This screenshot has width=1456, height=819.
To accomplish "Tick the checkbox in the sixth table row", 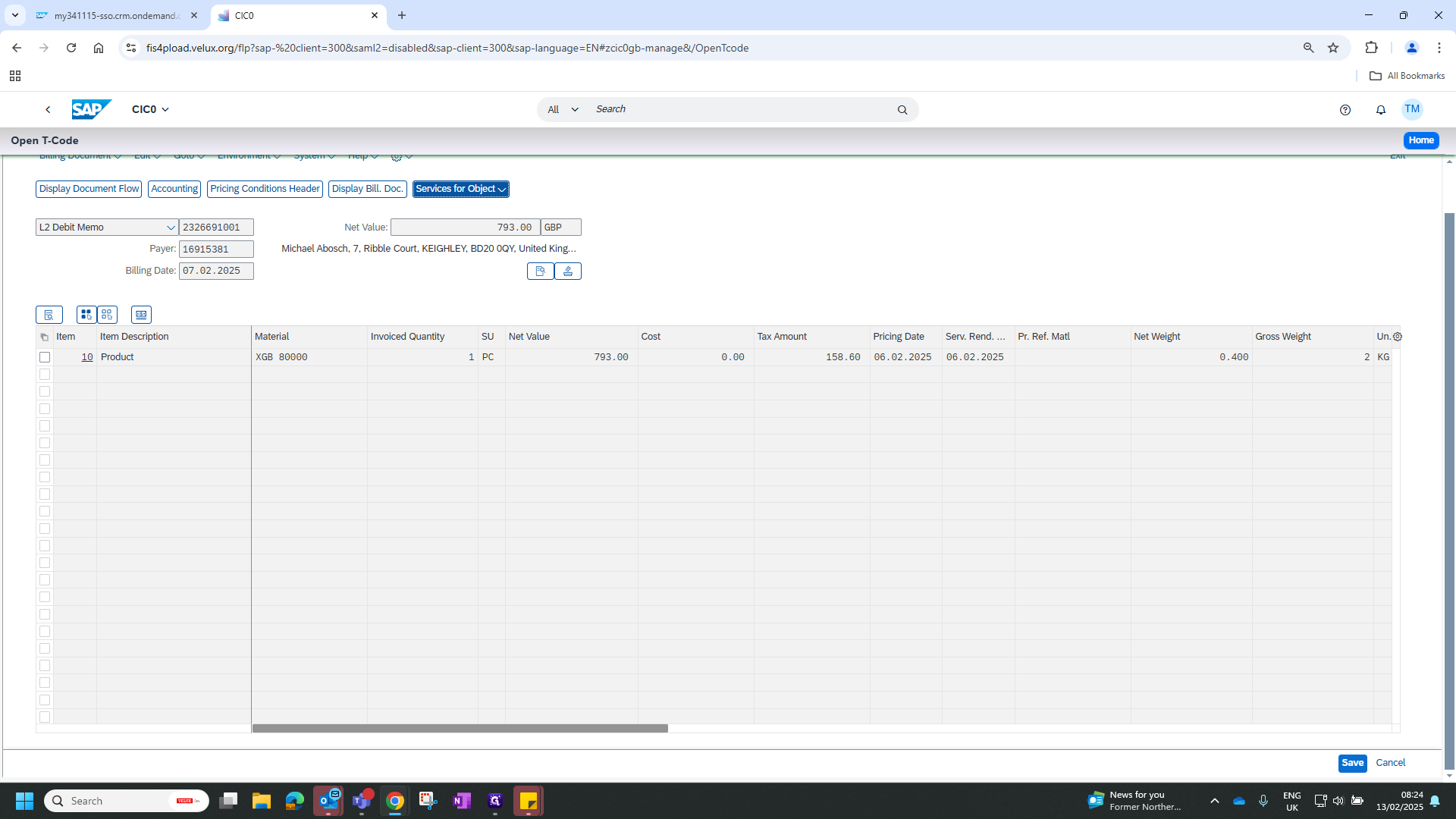I will coord(45,443).
